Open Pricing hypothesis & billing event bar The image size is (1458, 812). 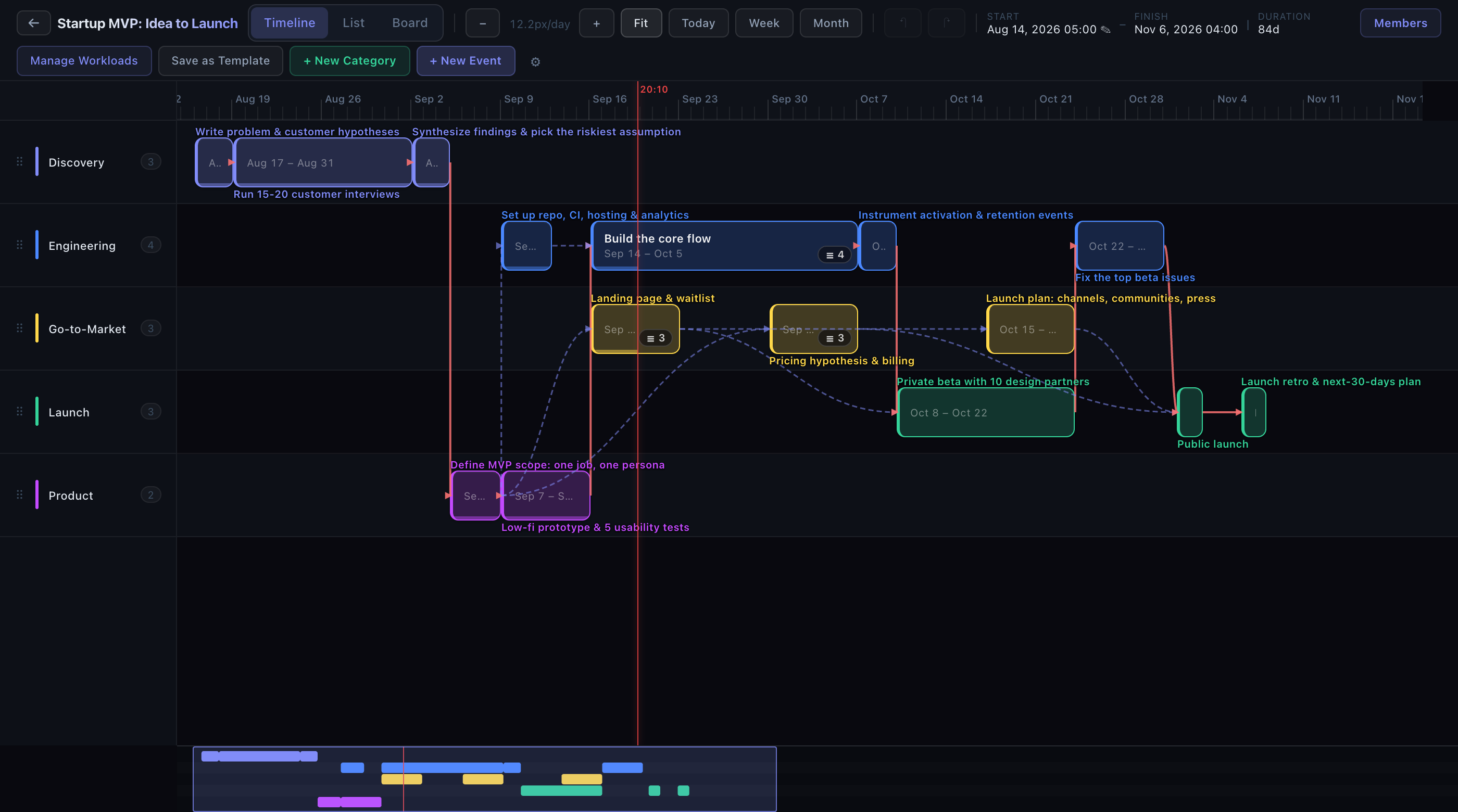pyautogui.click(x=814, y=329)
